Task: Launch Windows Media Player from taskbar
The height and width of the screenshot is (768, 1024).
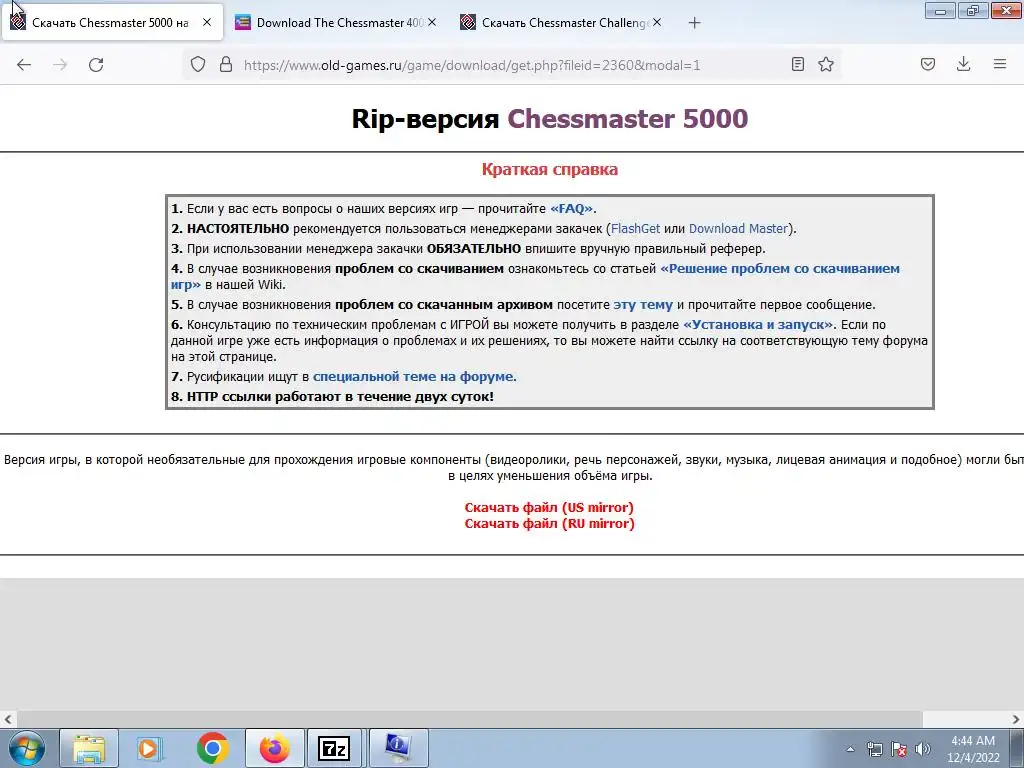Action: click(150, 748)
